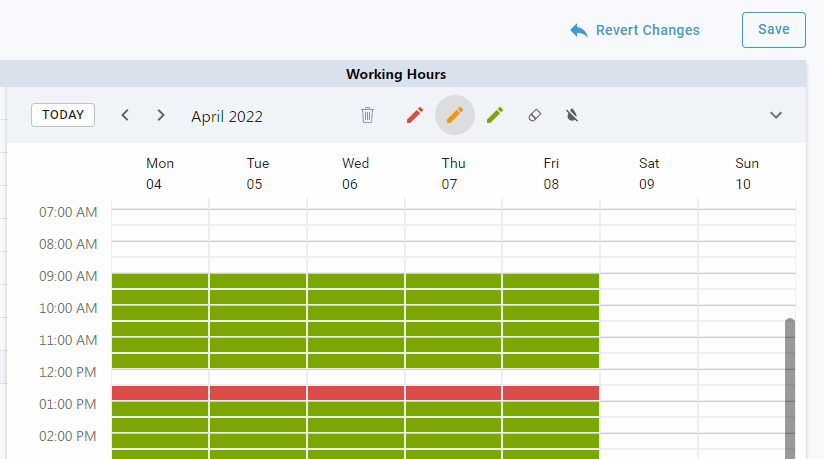
Task: Select the Wed 06 column header
Action: pyautogui.click(x=355, y=174)
